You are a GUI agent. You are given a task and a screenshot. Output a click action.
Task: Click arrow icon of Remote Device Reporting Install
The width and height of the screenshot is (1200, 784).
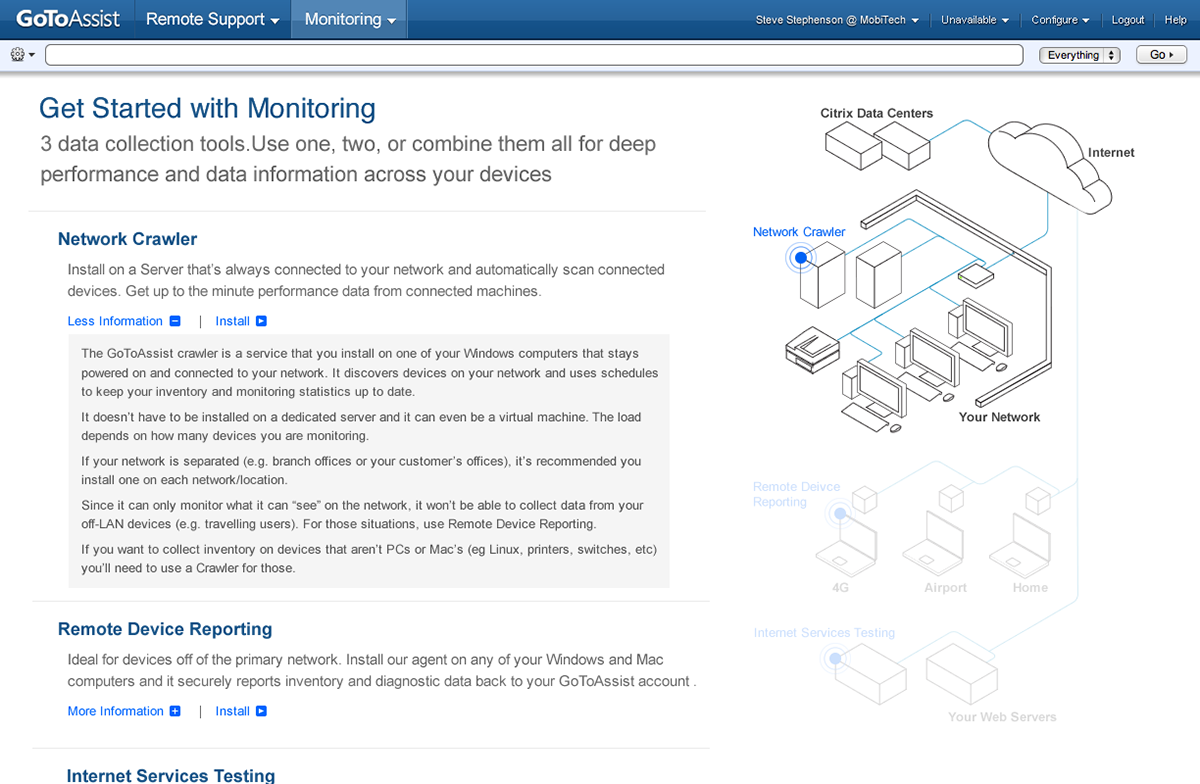point(262,711)
